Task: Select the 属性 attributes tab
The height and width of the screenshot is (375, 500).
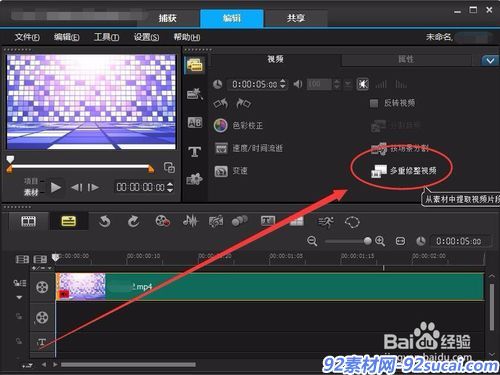Action: (x=406, y=60)
